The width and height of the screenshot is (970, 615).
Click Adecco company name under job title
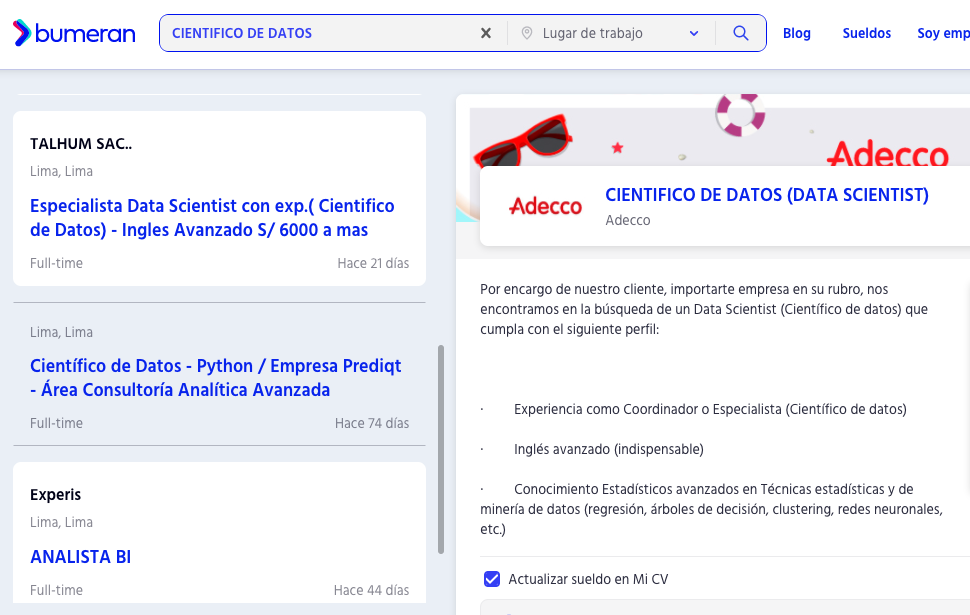click(628, 220)
